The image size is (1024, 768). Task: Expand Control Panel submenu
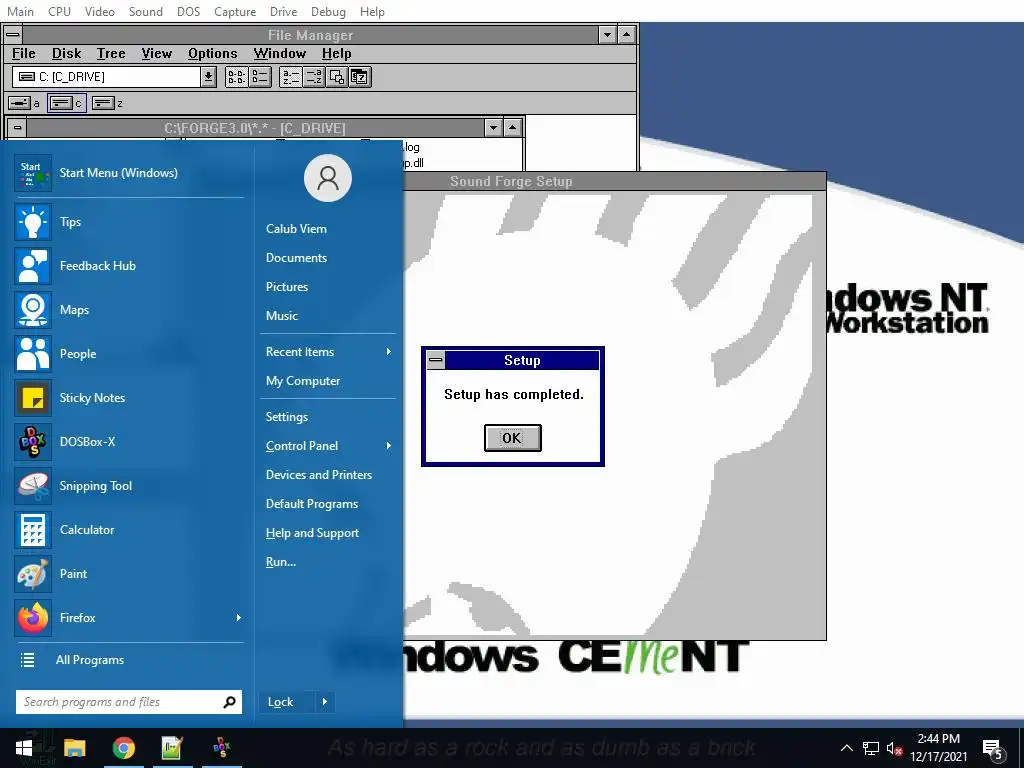[328, 446]
